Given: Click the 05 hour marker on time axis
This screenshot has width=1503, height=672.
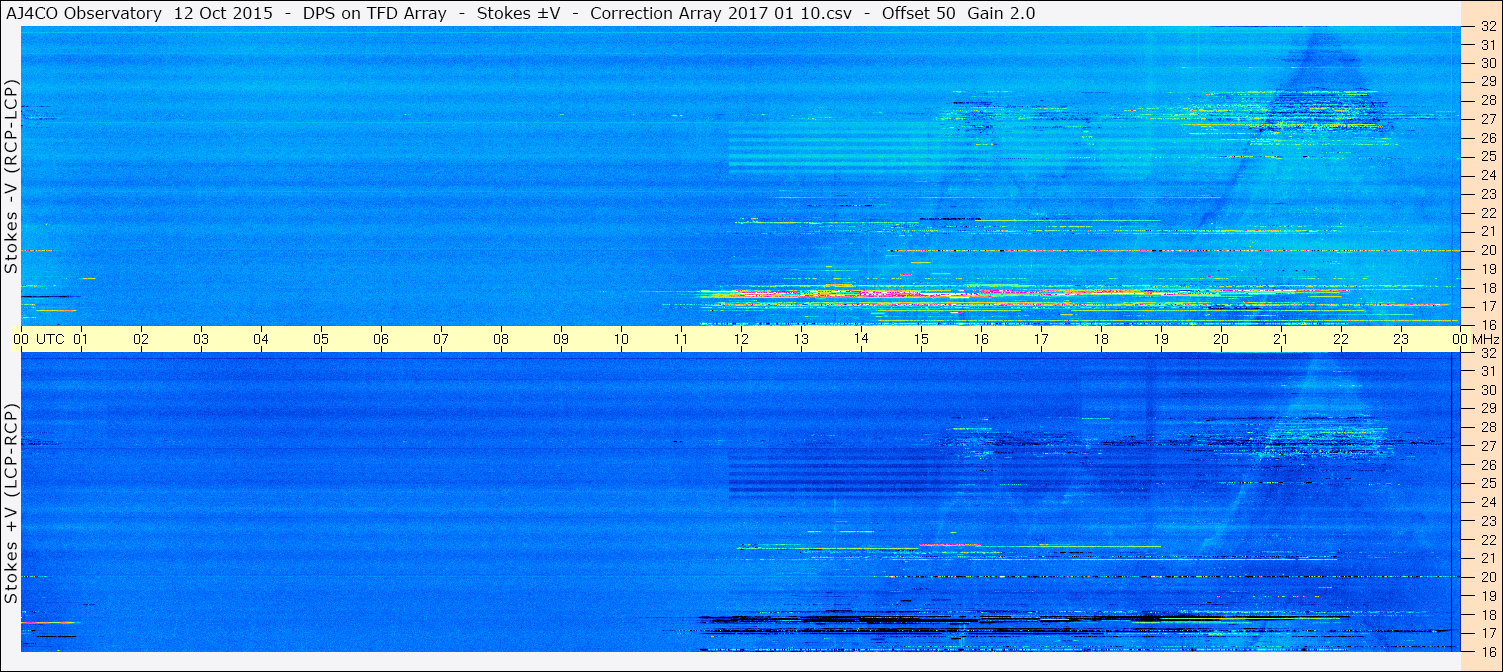Looking at the screenshot, I should 321,339.
